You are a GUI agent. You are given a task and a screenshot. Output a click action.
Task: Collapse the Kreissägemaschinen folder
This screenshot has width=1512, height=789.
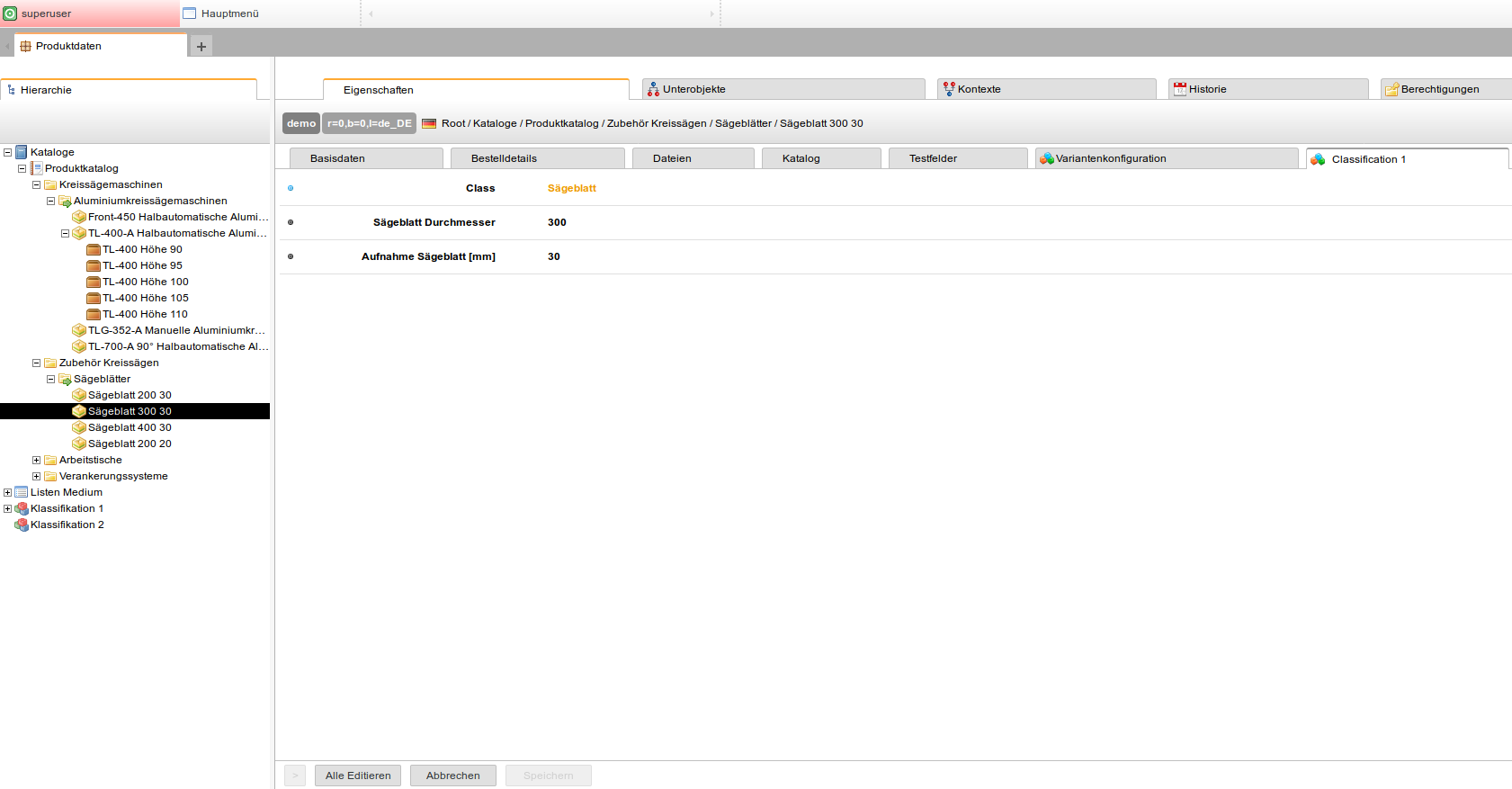click(37, 185)
